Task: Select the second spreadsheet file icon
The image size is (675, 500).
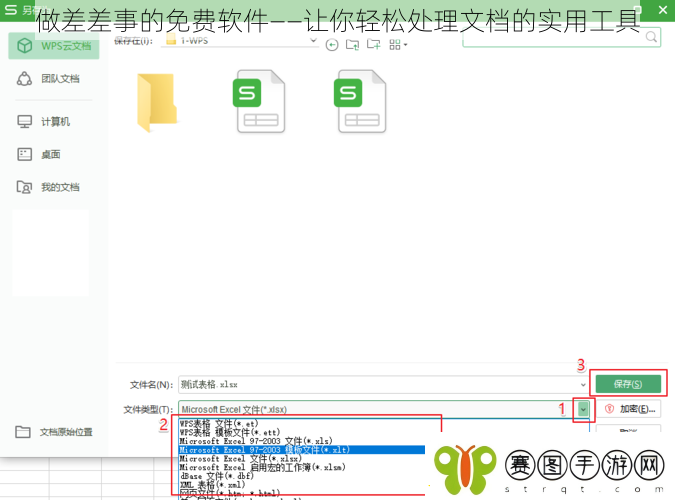Action: [360, 101]
